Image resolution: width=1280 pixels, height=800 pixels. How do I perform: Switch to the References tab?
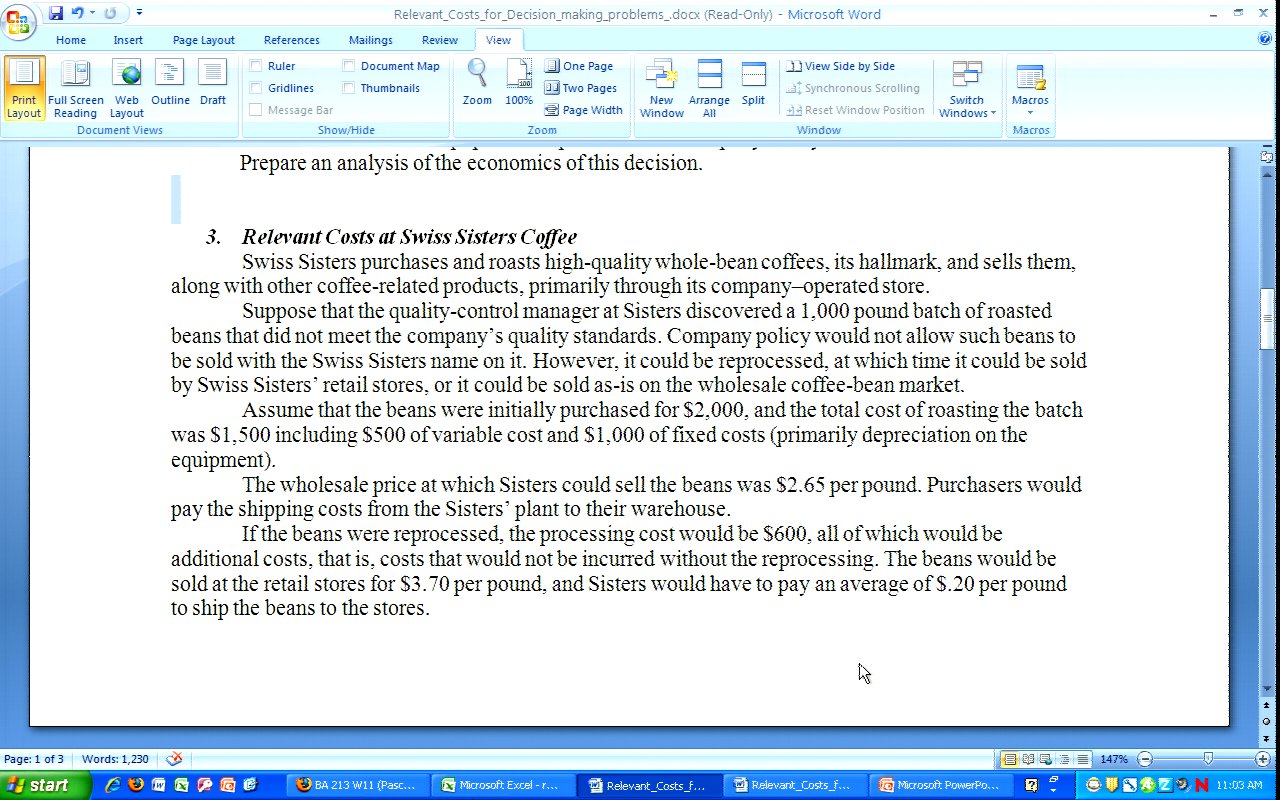click(x=291, y=40)
